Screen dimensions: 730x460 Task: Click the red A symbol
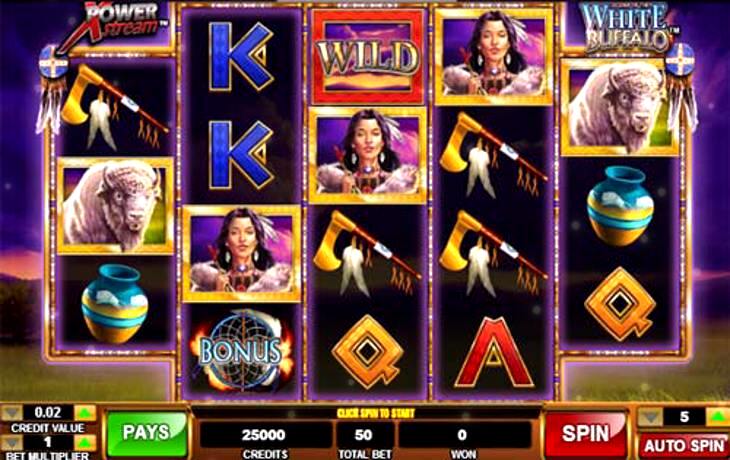coord(493,352)
